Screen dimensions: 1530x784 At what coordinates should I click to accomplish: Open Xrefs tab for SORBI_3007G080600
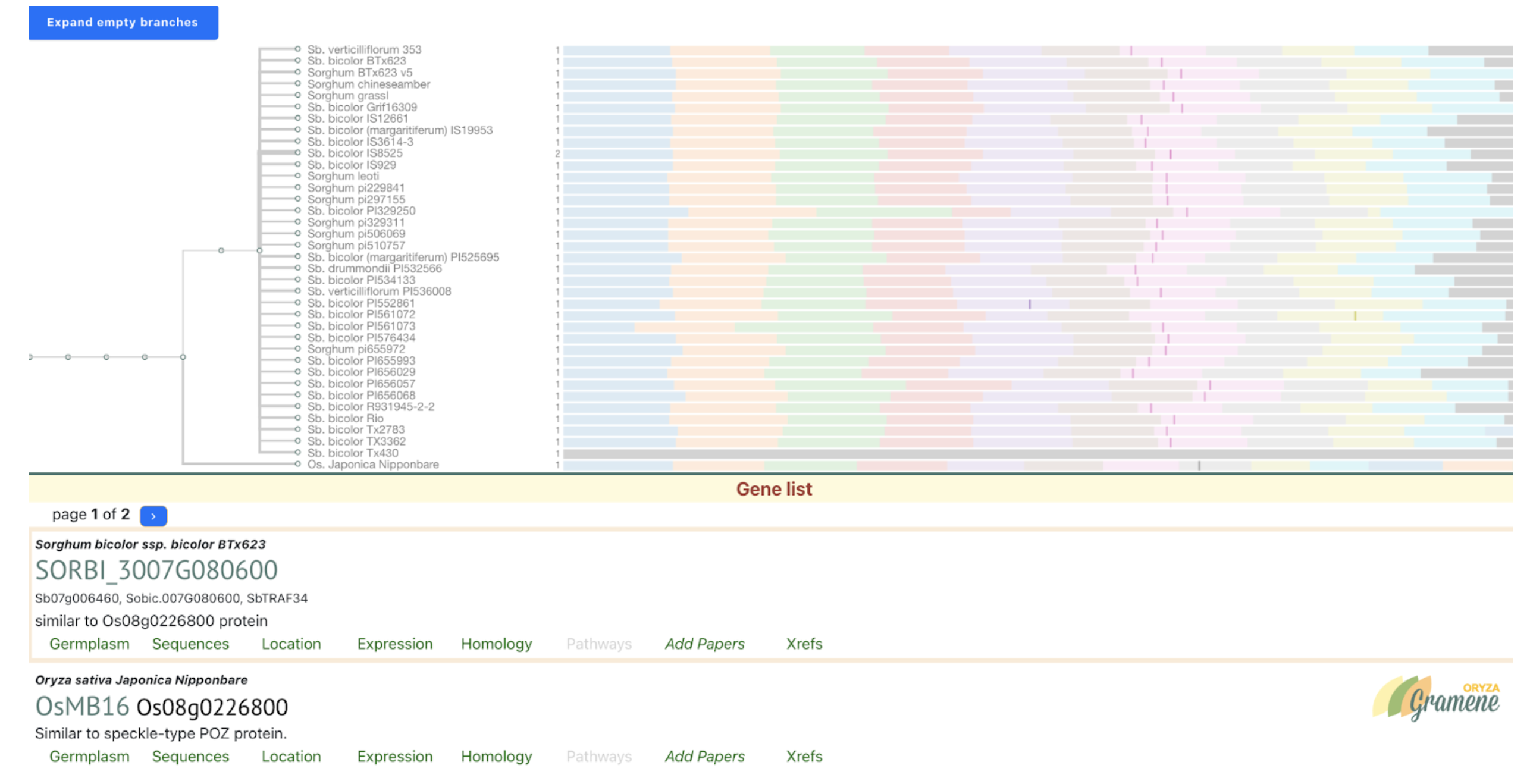(x=804, y=644)
